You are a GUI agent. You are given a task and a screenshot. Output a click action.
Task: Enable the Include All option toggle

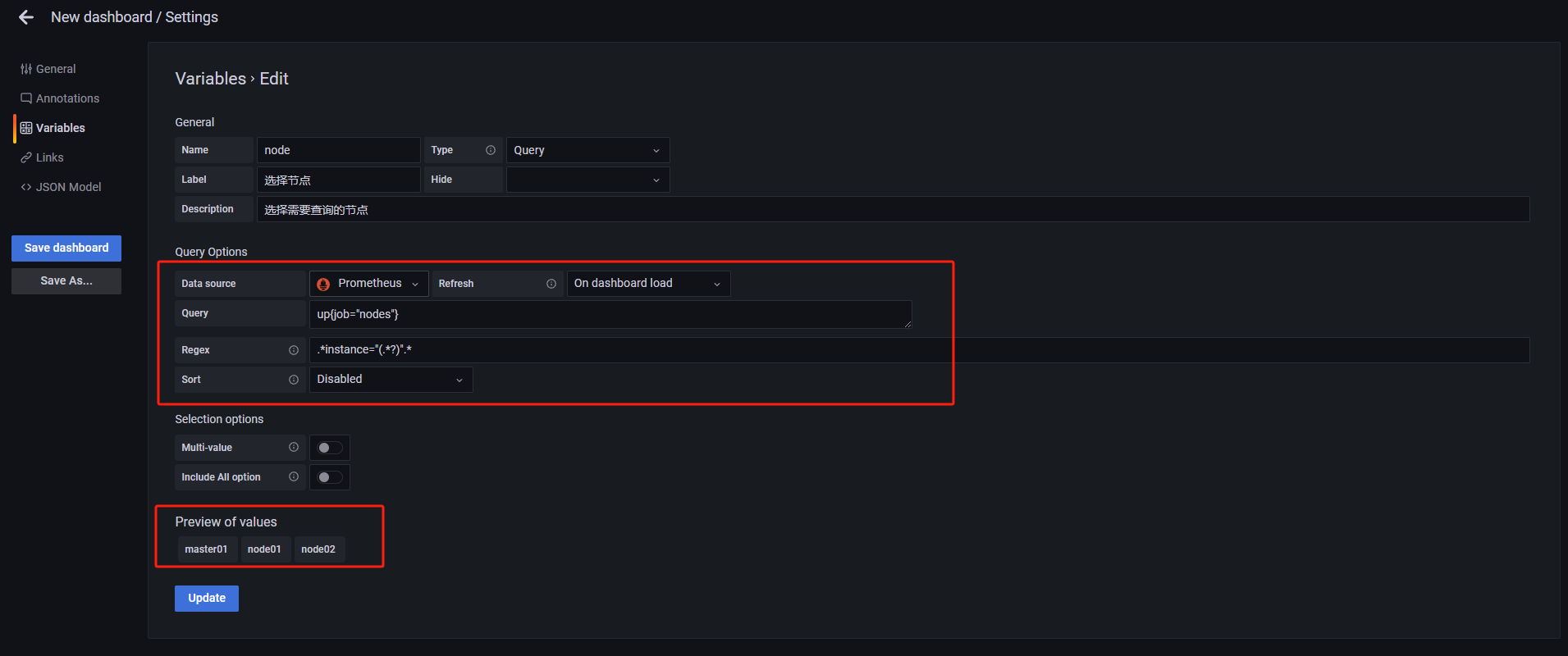point(330,477)
